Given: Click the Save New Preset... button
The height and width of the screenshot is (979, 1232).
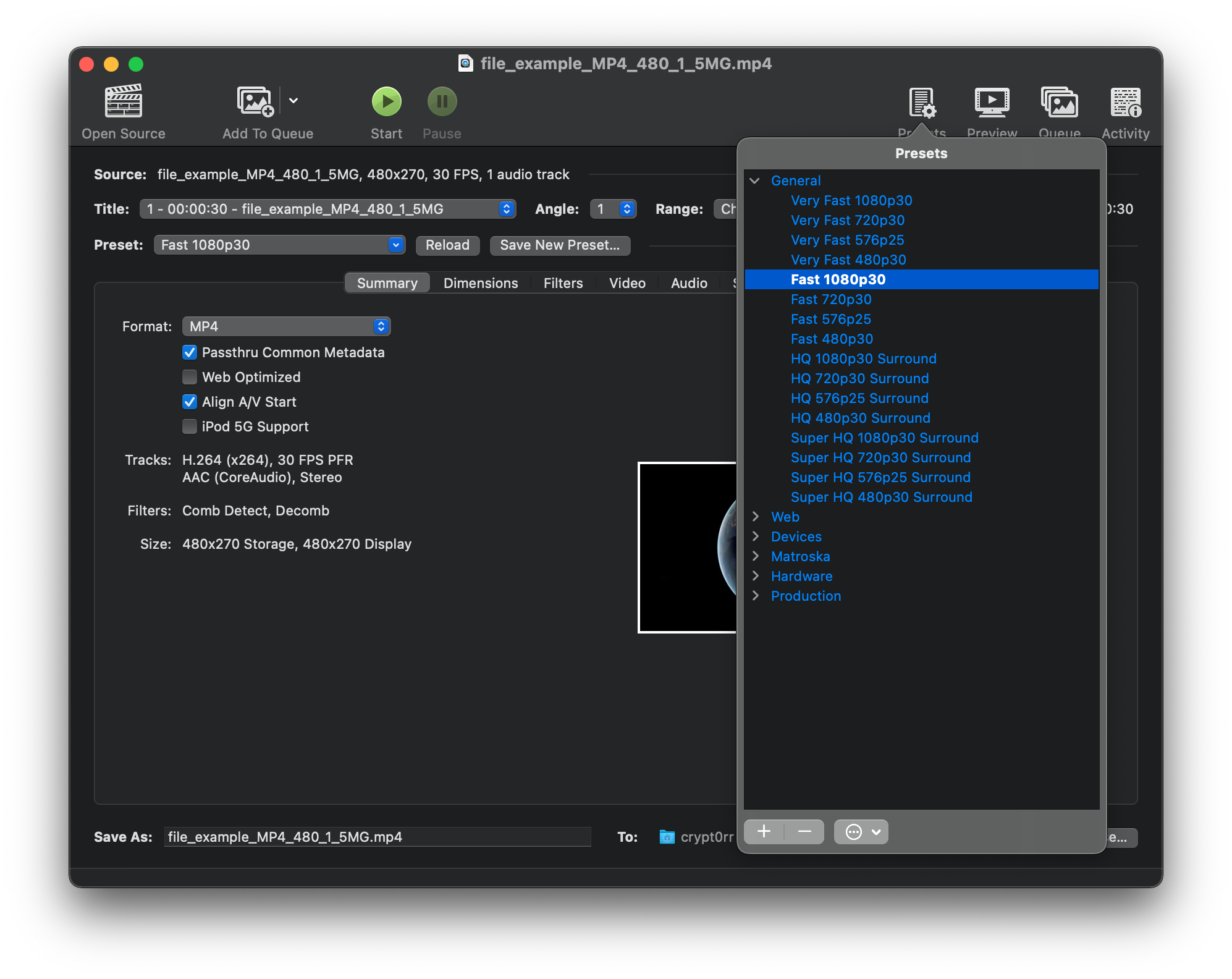Looking at the screenshot, I should click(x=560, y=245).
